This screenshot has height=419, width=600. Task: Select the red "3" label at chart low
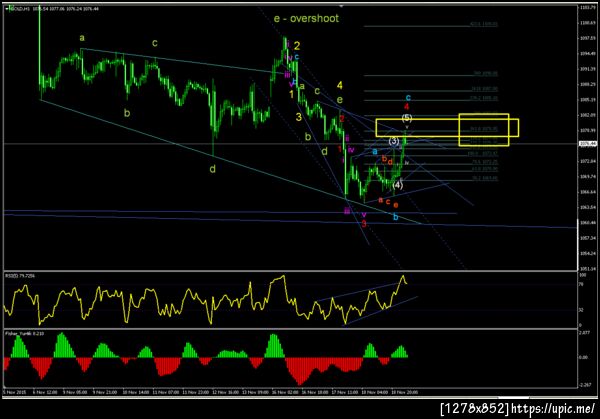(x=364, y=224)
